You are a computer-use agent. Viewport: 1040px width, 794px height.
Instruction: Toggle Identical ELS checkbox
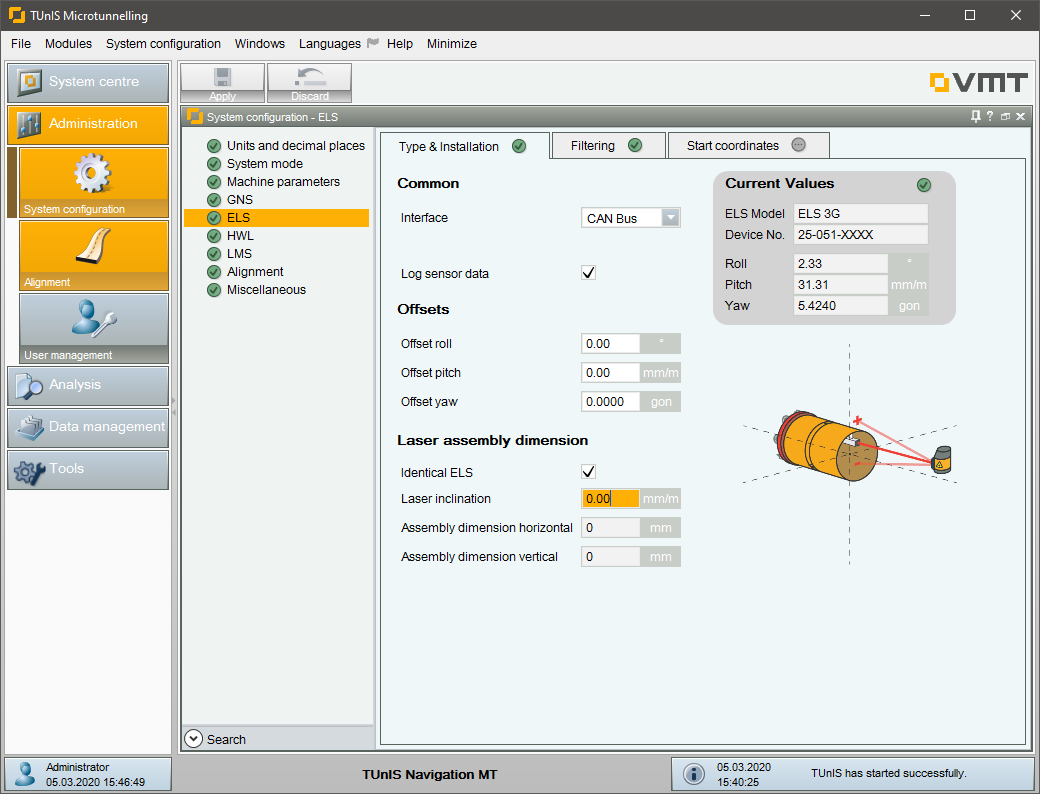pyautogui.click(x=588, y=472)
